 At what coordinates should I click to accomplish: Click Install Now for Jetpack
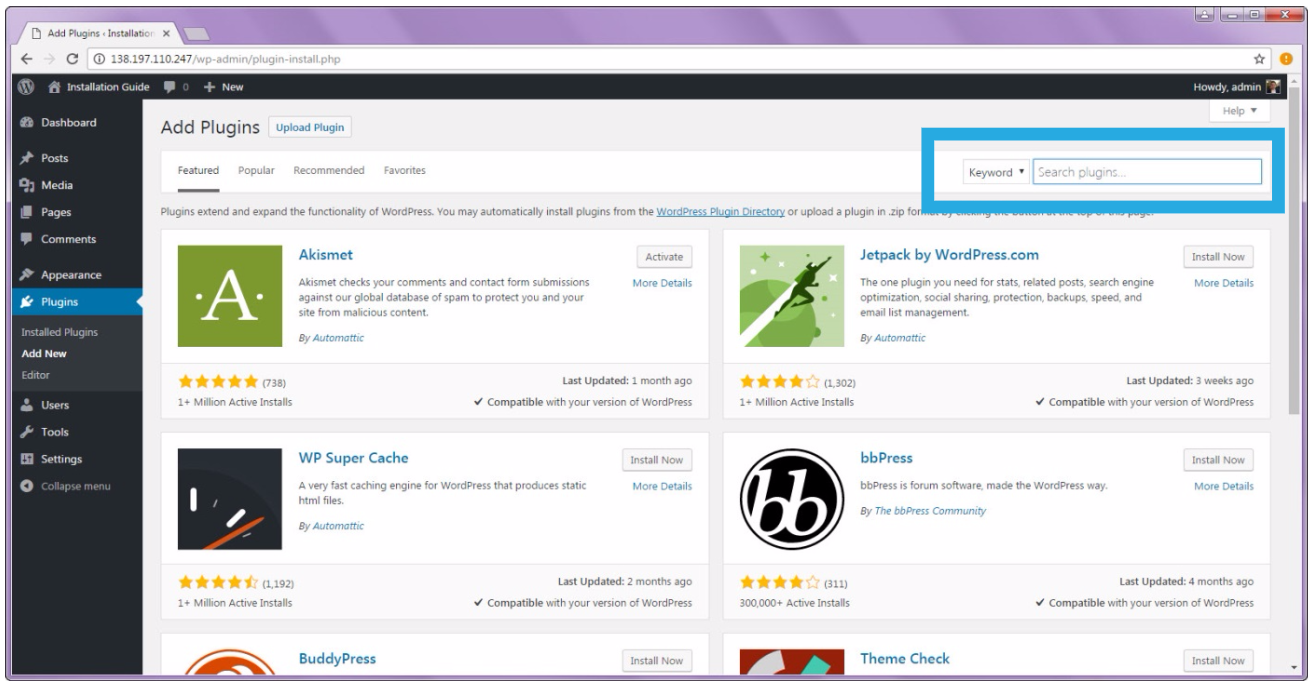click(x=1218, y=257)
